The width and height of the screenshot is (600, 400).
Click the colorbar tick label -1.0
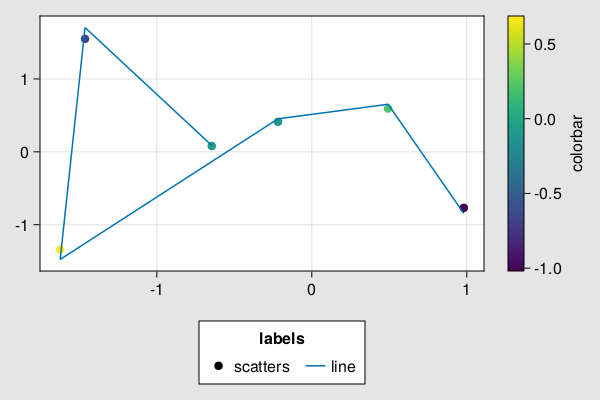[x=548, y=269]
